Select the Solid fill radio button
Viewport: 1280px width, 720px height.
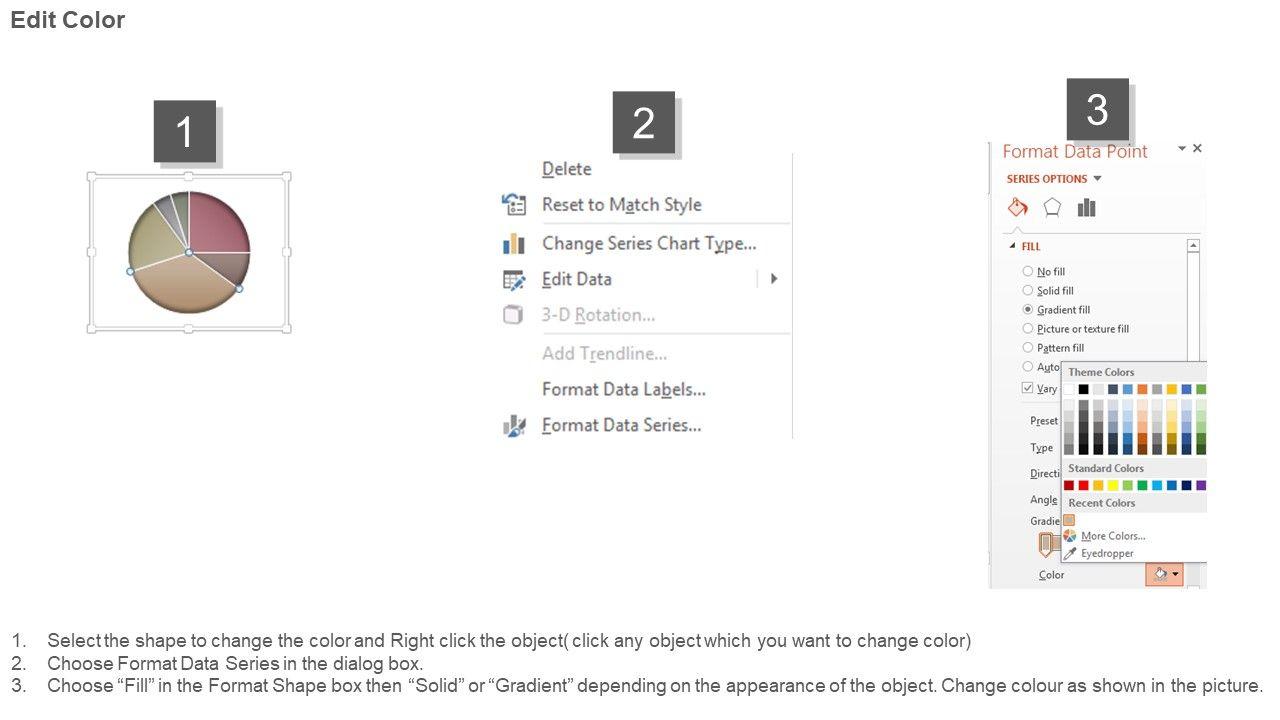(x=1028, y=290)
